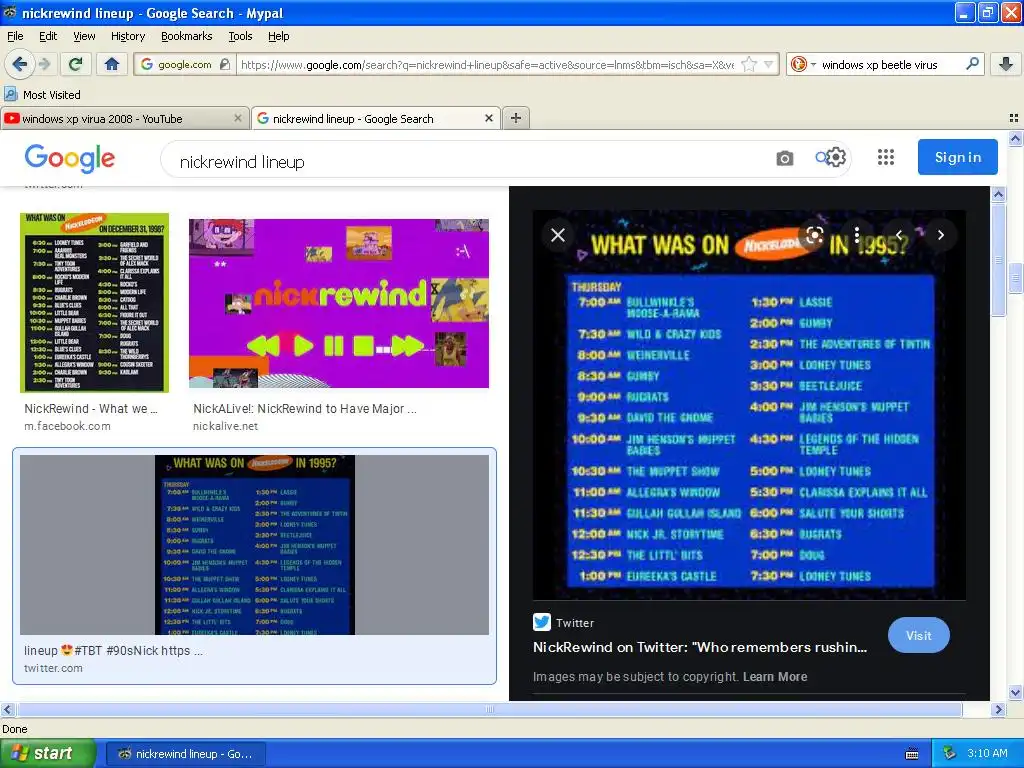The width and height of the screenshot is (1024, 768).
Task: Open the Windows start button
Action: coord(47,753)
